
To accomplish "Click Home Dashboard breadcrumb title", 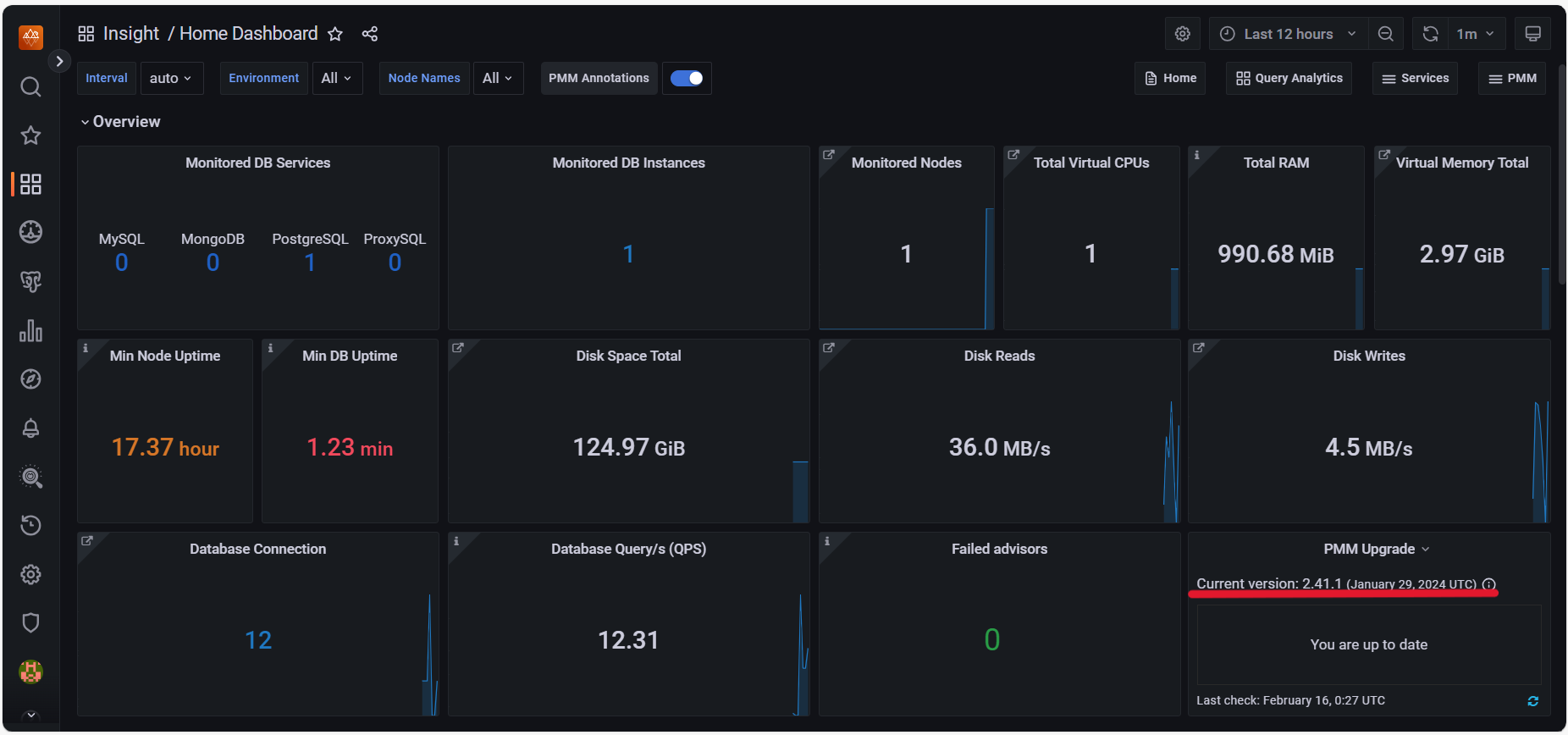I will tap(249, 34).
